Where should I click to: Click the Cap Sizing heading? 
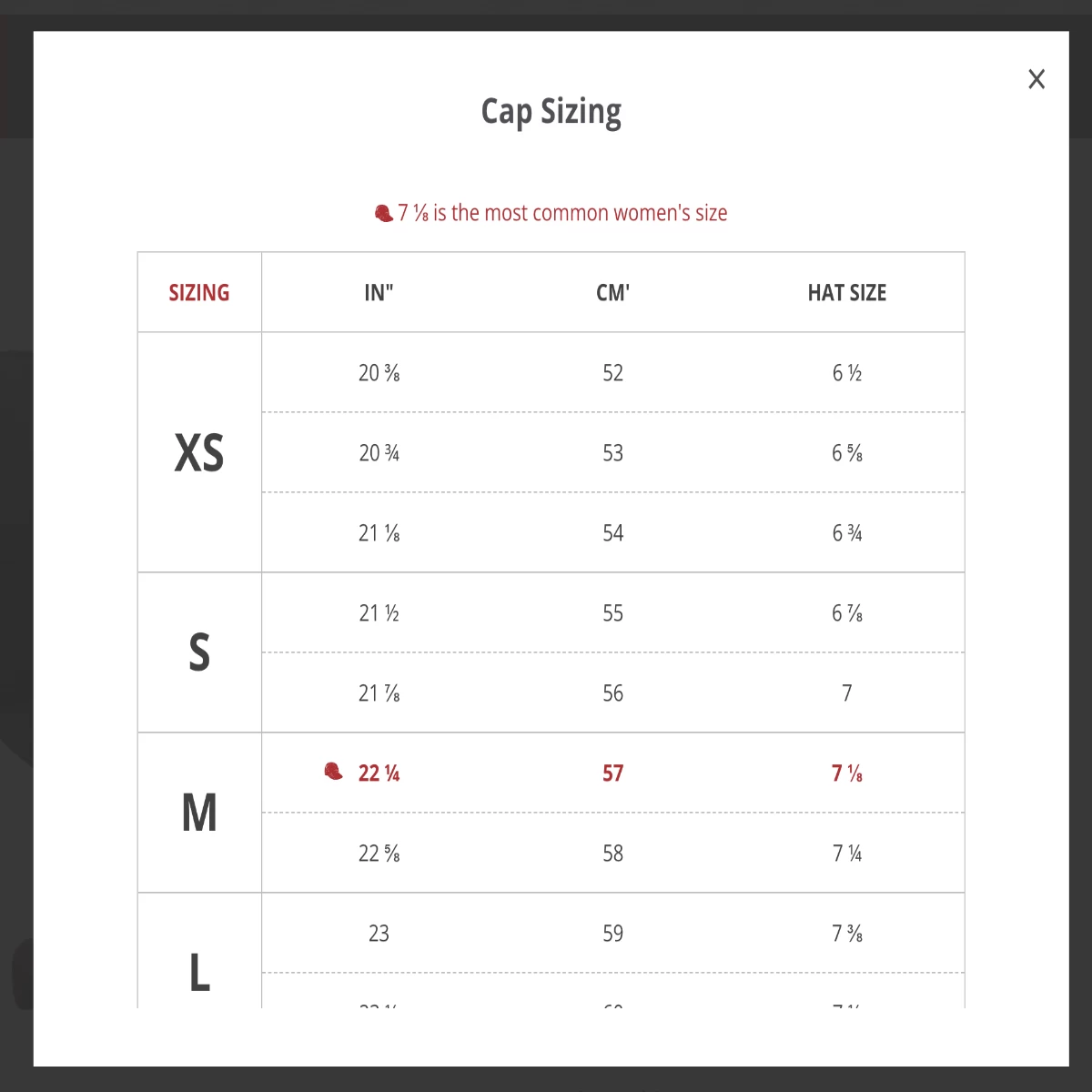click(x=551, y=112)
